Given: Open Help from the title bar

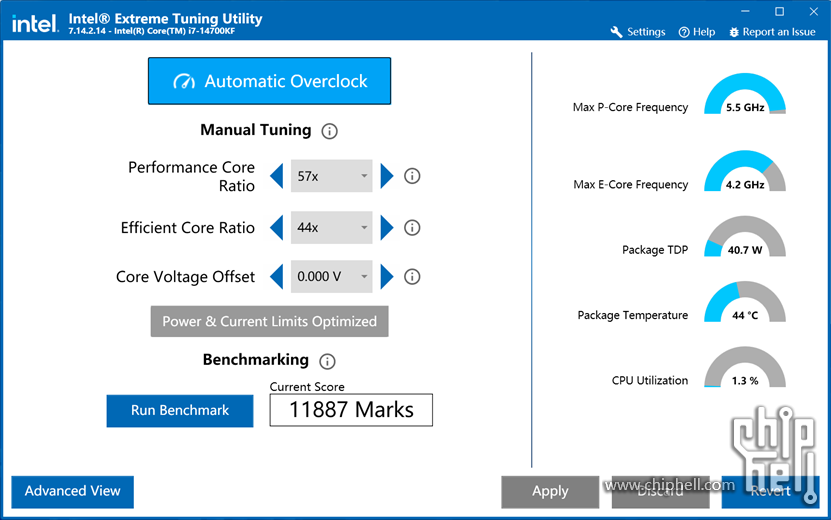Looking at the screenshot, I should [697, 32].
